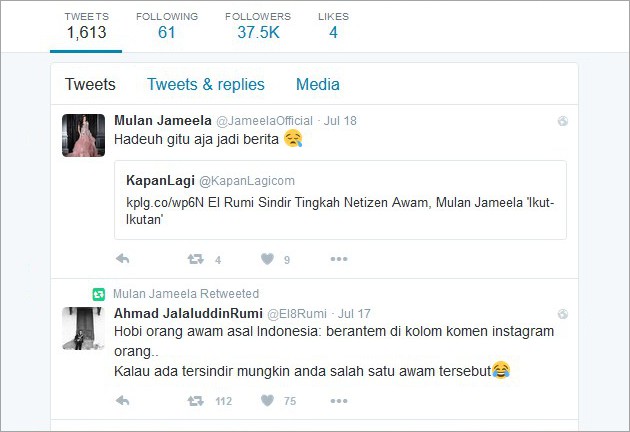Like the El8Rumi tweet with 75 likes
Screen dimensions: 630x432
[x=267, y=401]
